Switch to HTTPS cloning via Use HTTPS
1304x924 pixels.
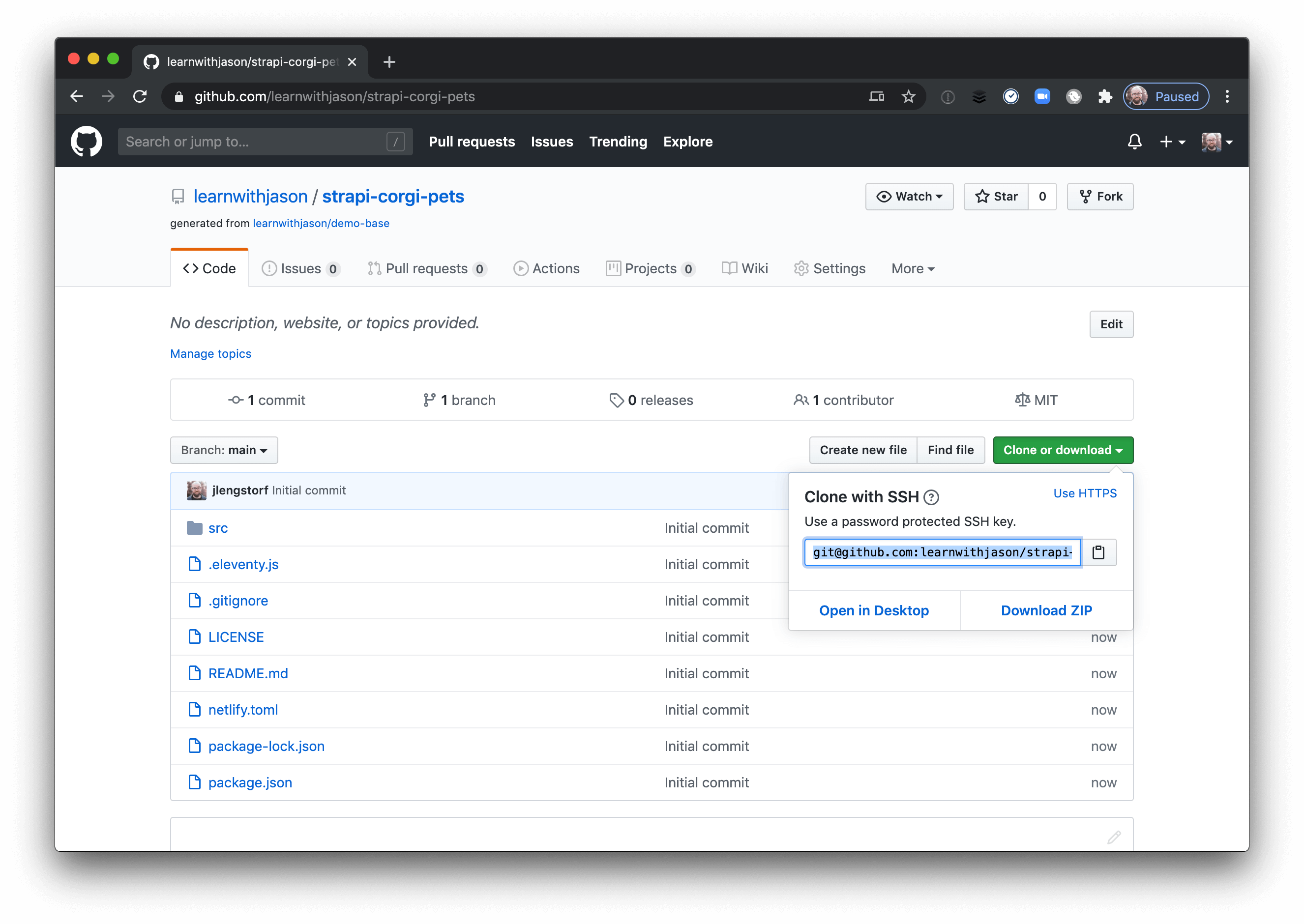pyautogui.click(x=1084, y=493)
